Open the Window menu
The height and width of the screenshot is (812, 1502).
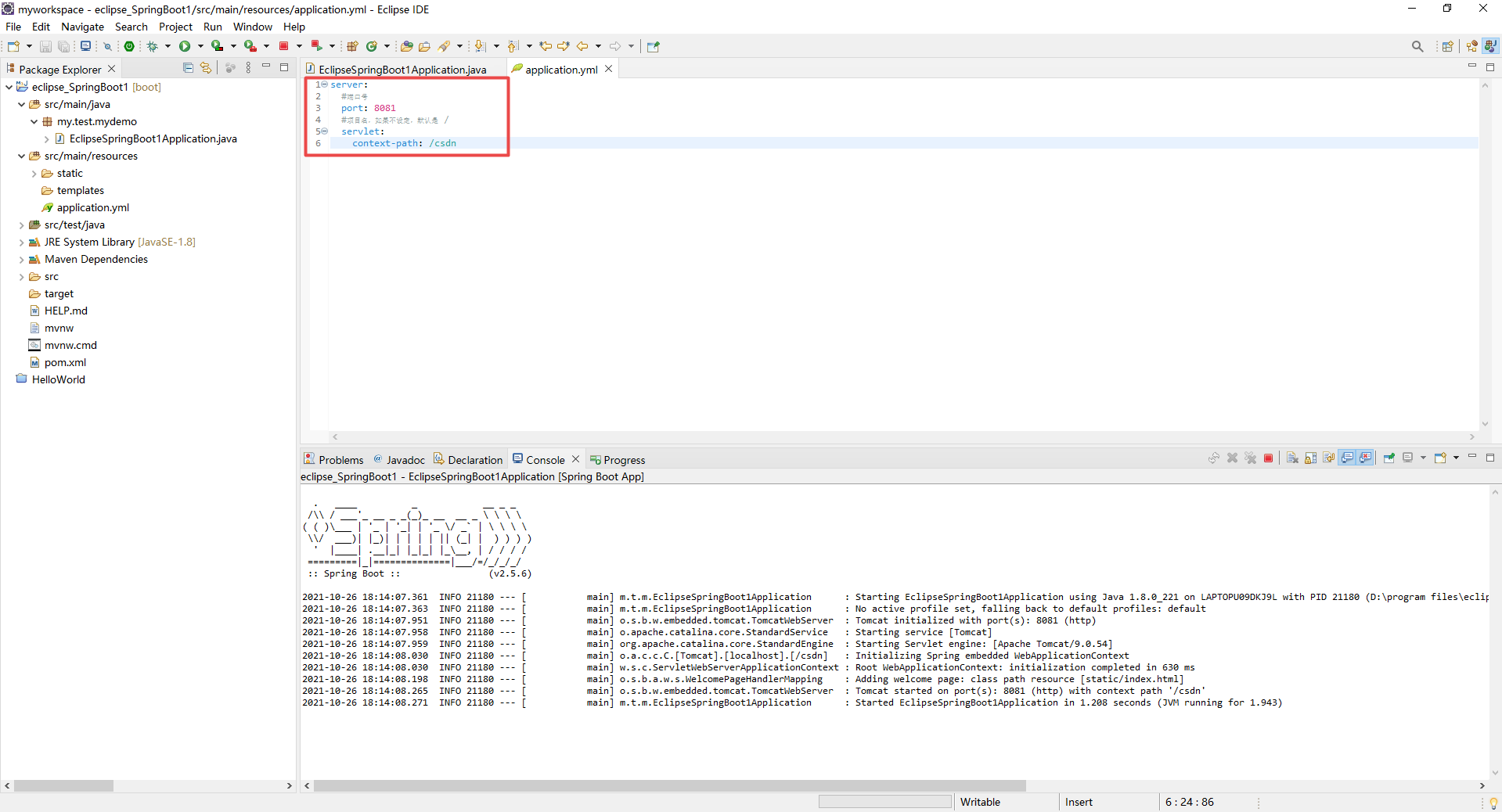252,27
